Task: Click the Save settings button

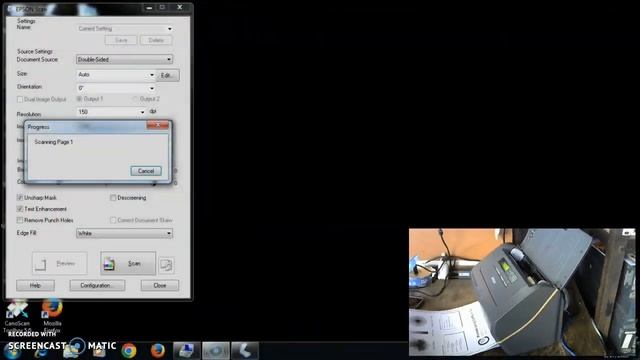Action: (x=121, y=40)
